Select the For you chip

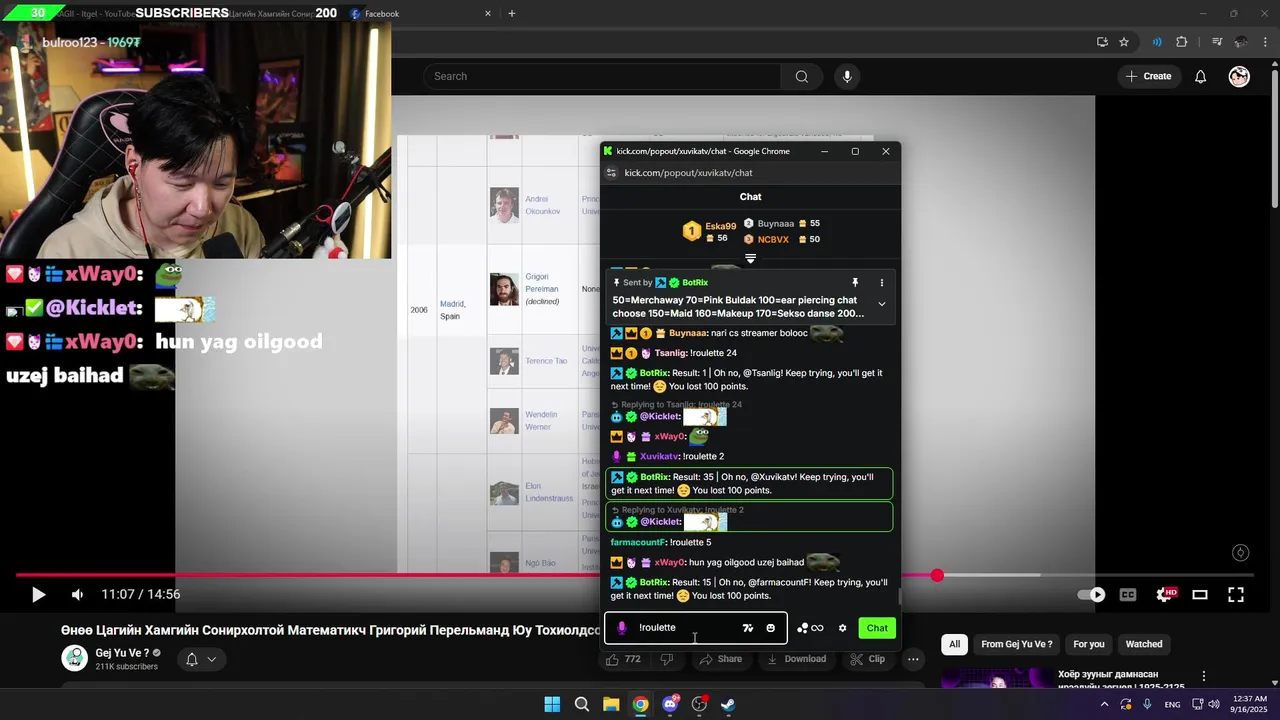click(x=1089, y=644)
